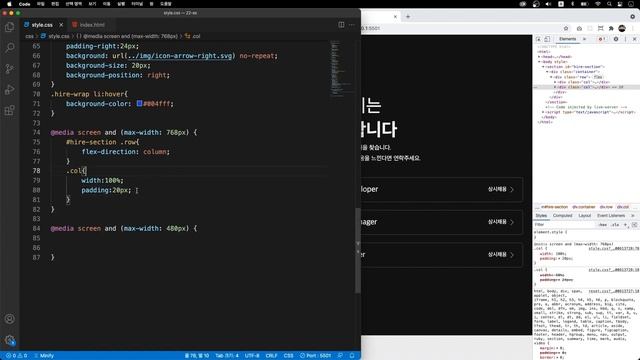Expand more DevTools tabs chevron
Viewport: 640px width, 360px height.
pyautogui.click(x=584, y=39)
